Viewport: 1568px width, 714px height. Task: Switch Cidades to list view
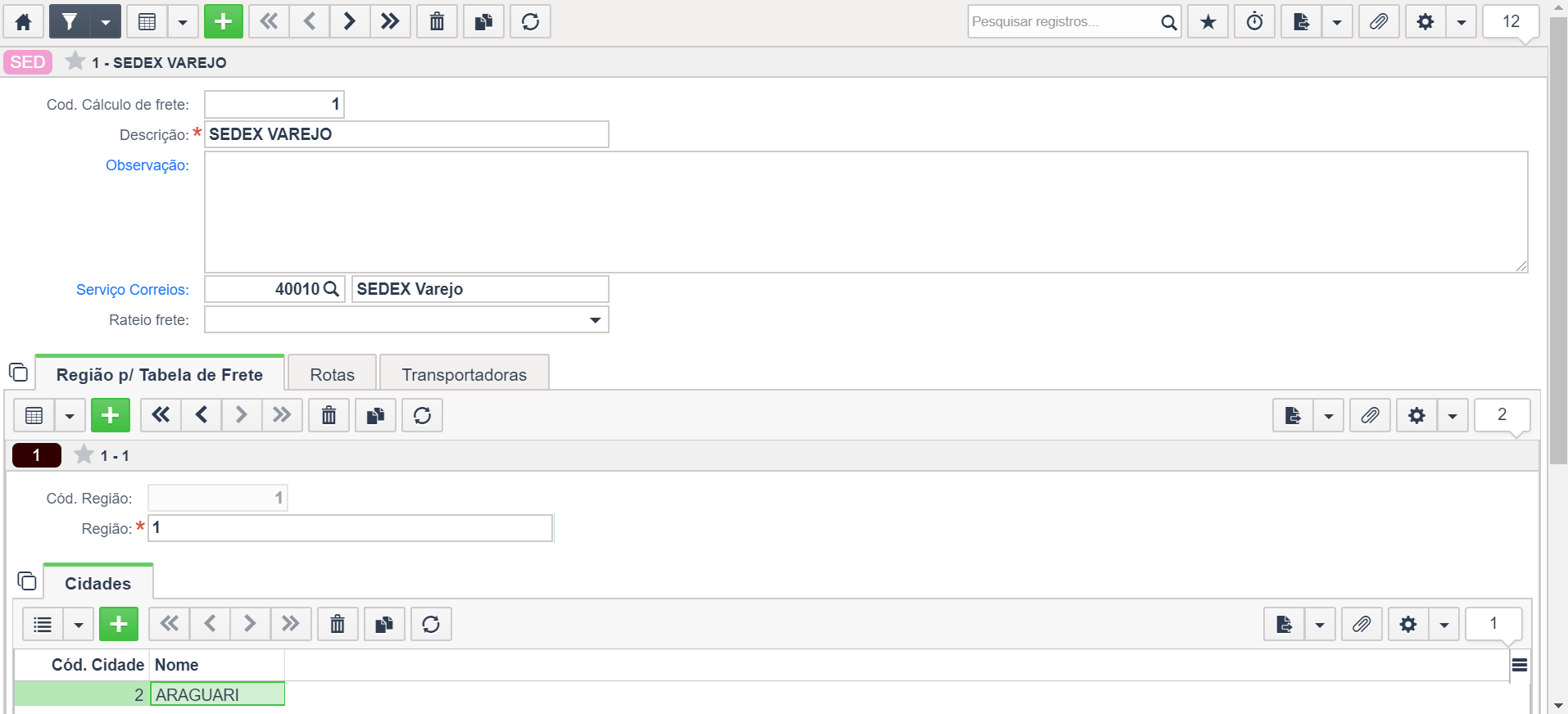[43, 624]
